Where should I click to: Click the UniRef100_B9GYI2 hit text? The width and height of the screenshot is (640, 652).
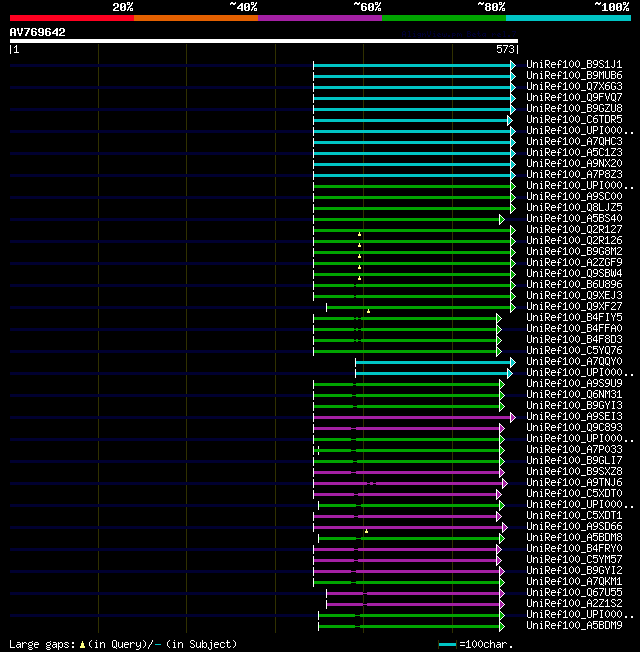[x=574, y=570]
